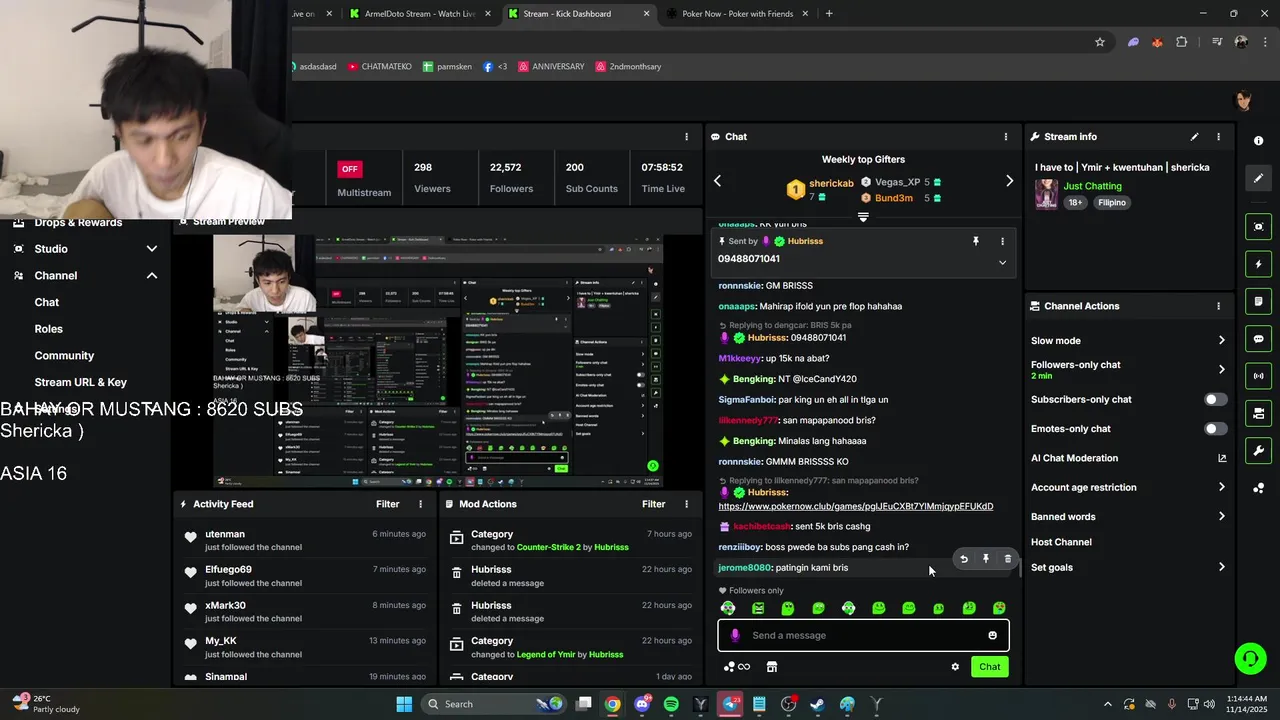The width and height of the screenshot is (1280, 720).
Task: Toggle the Activity Feed lightning icon in sidebar
Action: [1259, 264]
